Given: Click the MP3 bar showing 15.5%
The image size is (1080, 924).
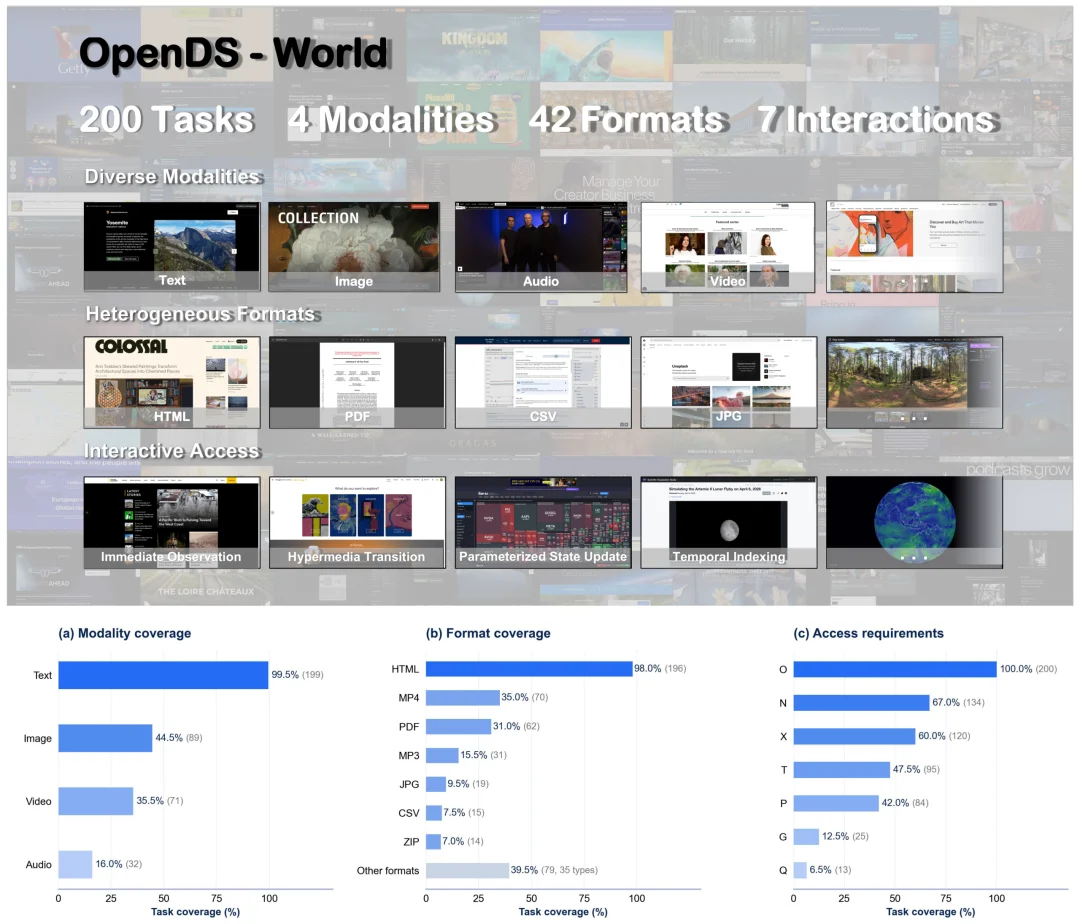Looking at the screenshot, I should (x=442, y=755).
